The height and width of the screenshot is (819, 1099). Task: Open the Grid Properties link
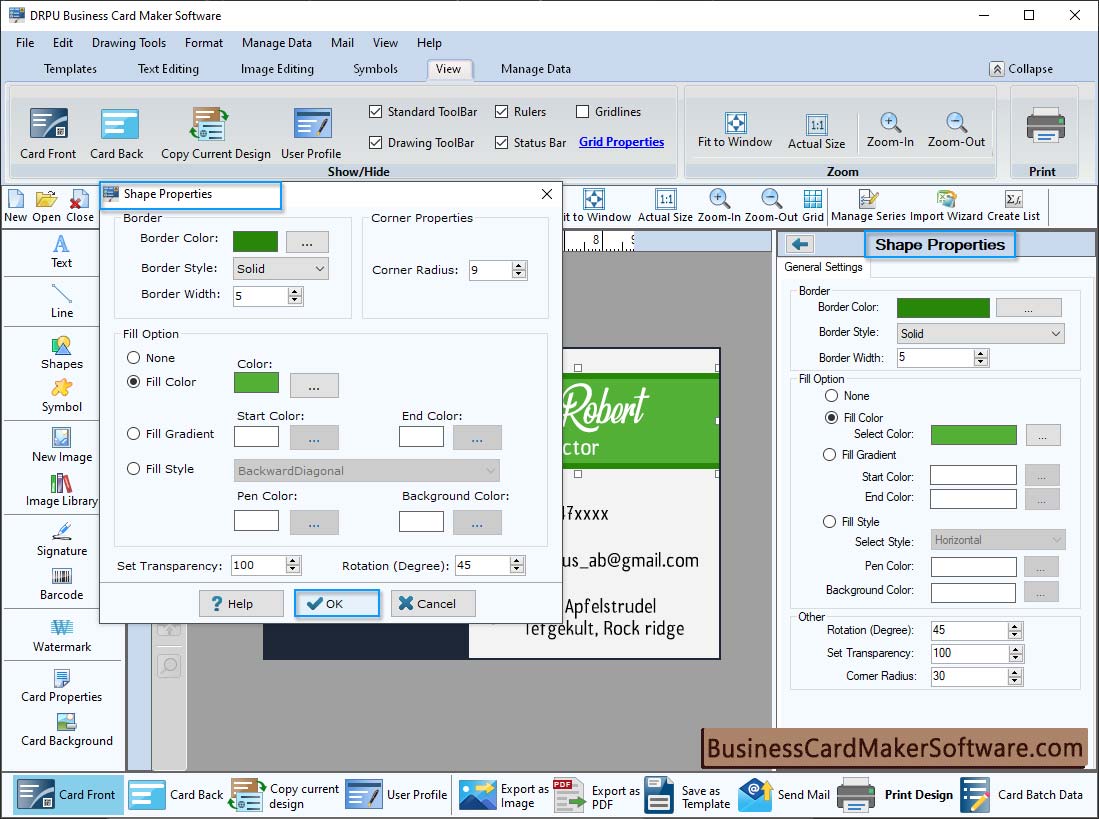point(621,142)
